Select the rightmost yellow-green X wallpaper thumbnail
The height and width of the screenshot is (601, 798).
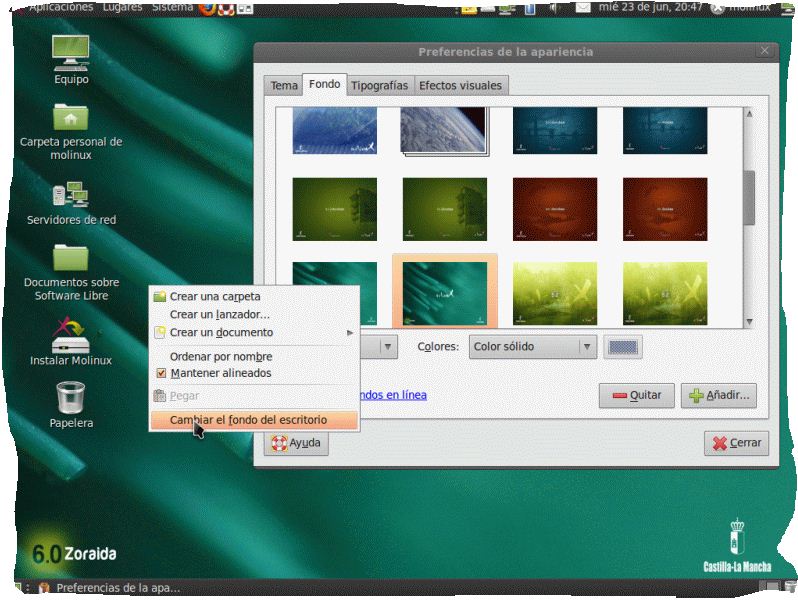[665, 293]
